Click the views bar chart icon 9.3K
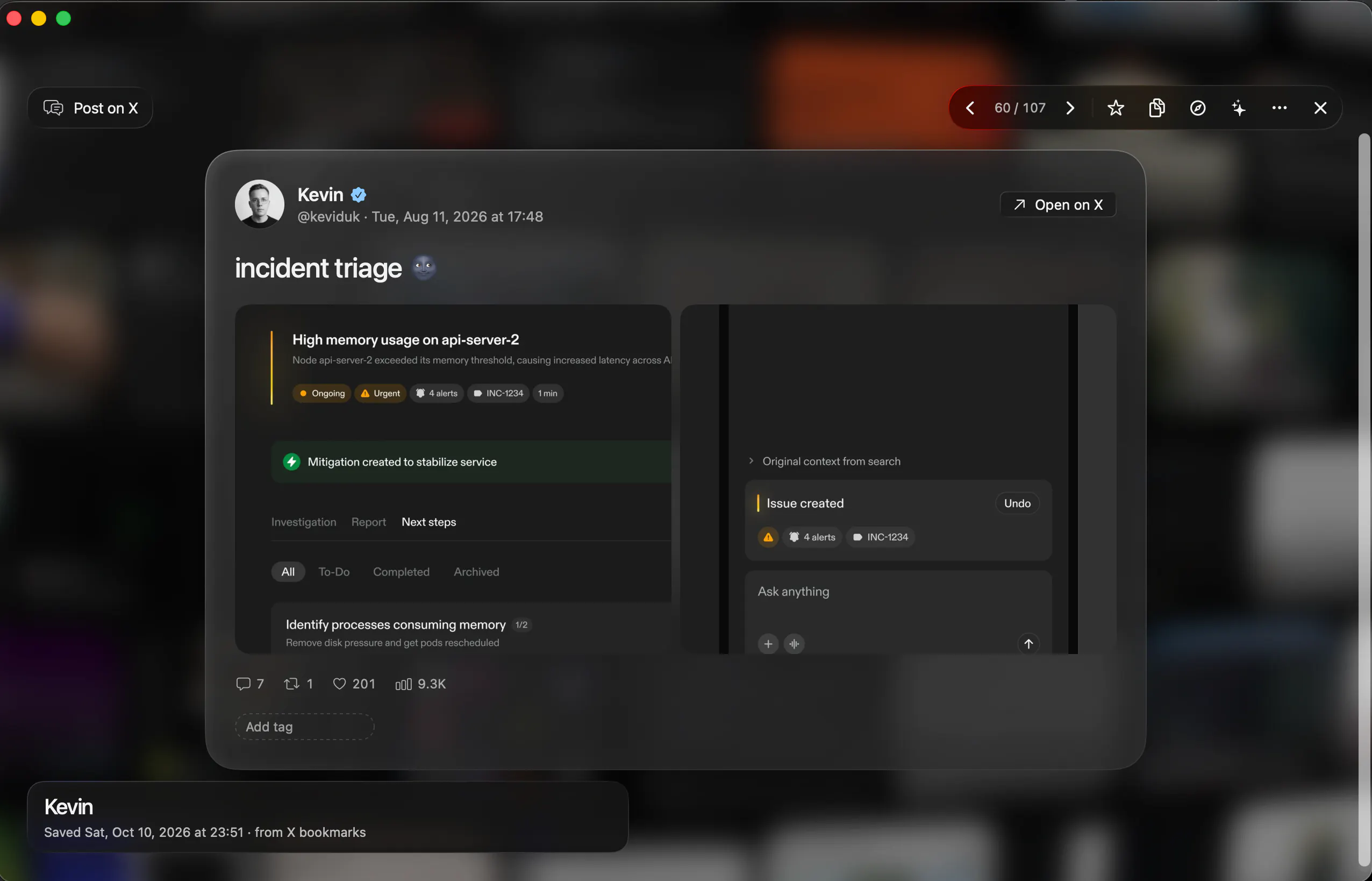The image size is (1372, 881). (403, 684)
